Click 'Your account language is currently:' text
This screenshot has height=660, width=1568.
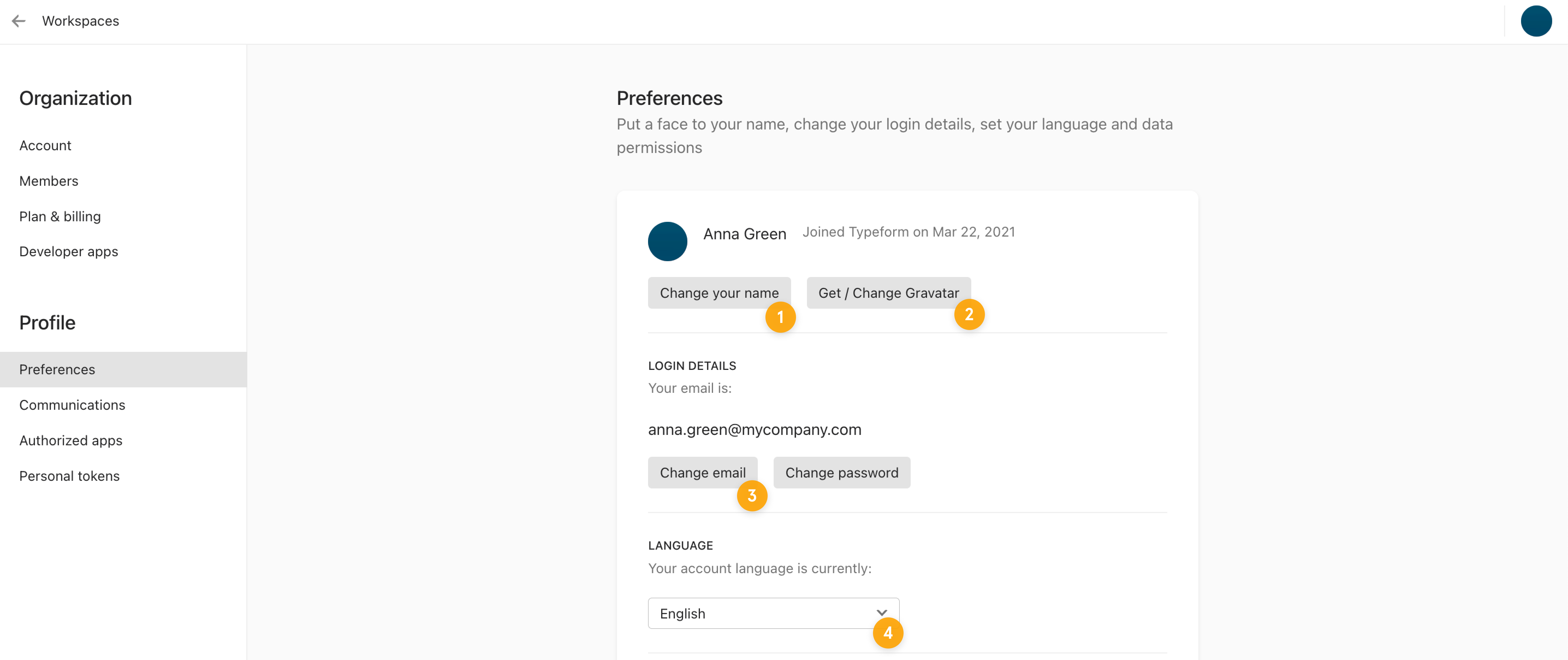point(759,568)
